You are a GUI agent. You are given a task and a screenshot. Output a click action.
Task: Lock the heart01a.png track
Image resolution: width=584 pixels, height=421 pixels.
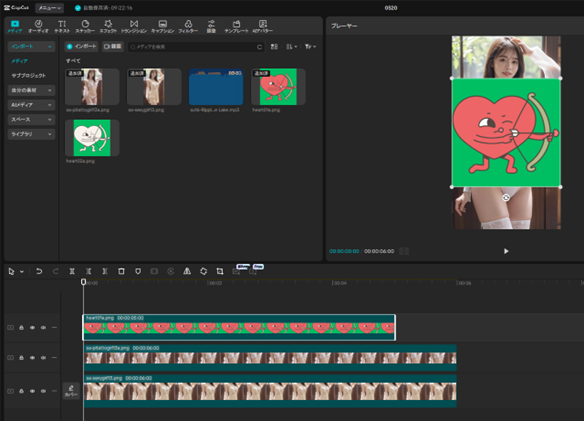[x=21, y=328]
